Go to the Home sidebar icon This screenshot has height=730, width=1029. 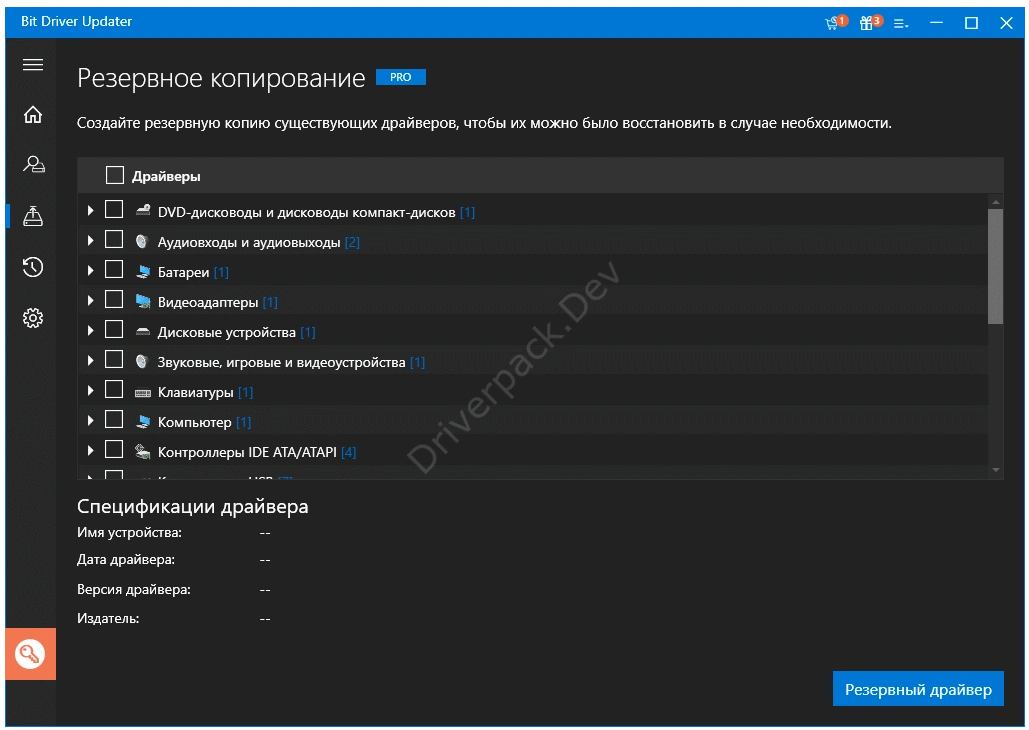pos(33,115)
